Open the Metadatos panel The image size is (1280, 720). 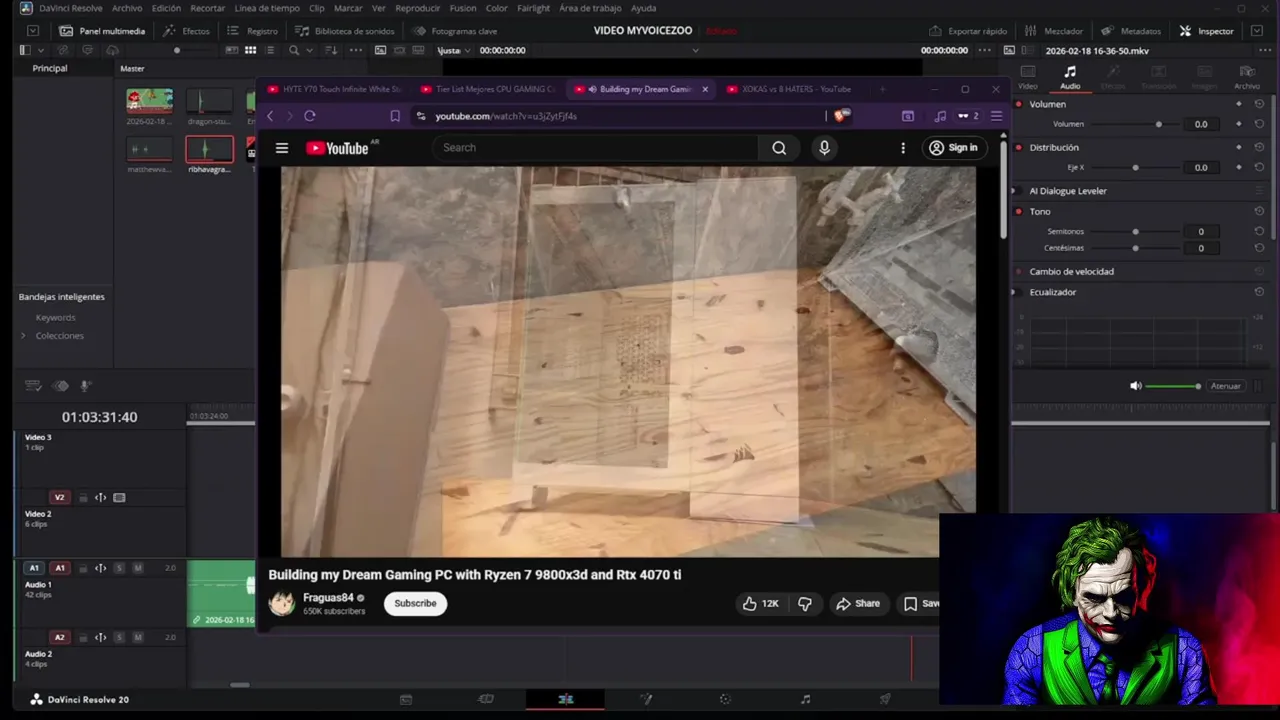tap(1130, 31)
